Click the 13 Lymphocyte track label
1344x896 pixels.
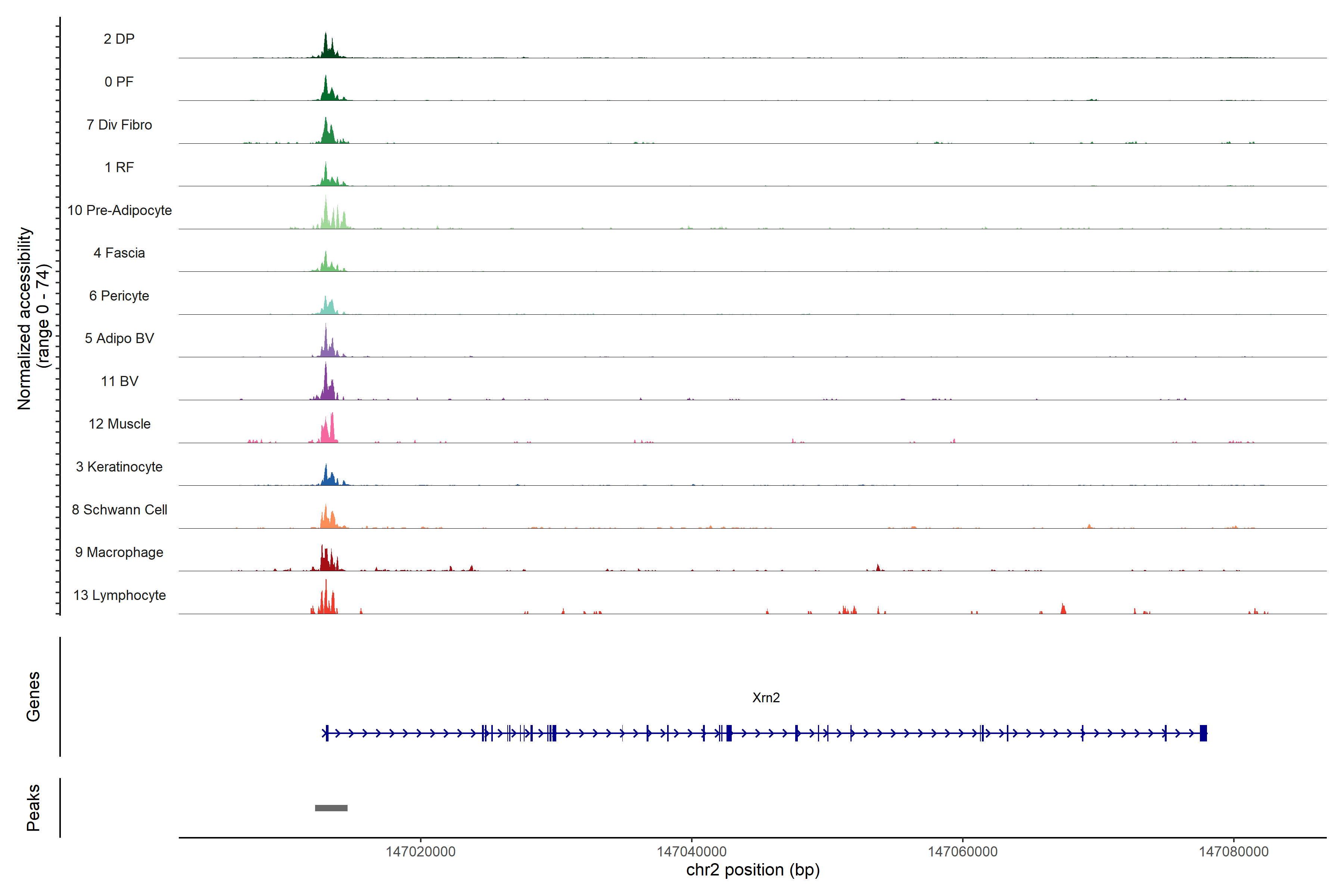(119, 595)
